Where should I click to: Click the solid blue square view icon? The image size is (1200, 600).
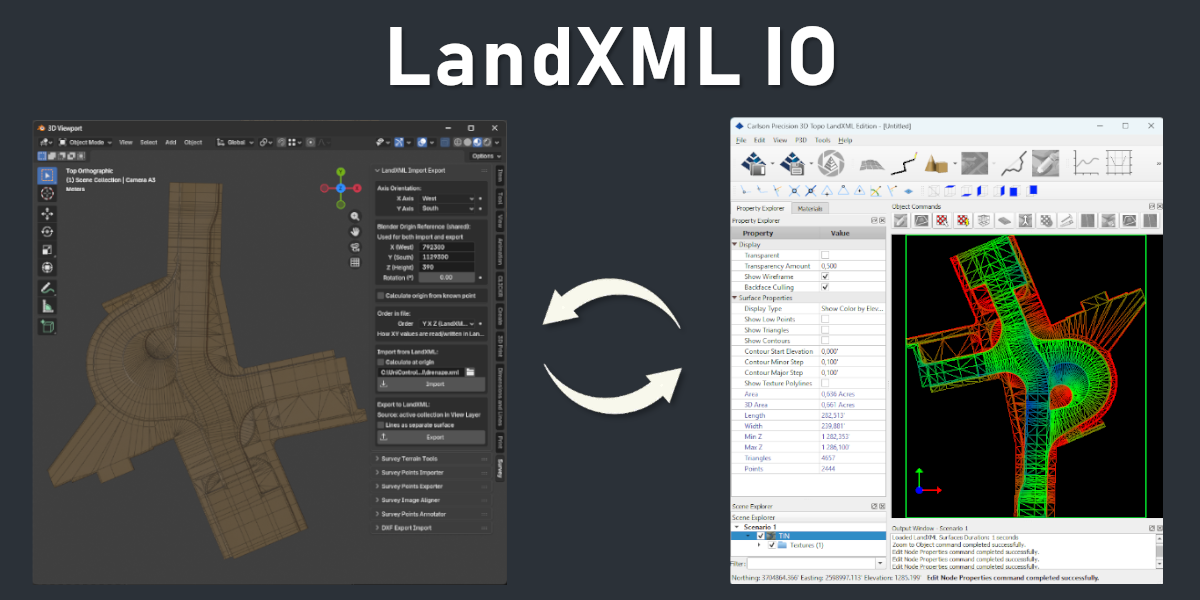(1031, 190)
